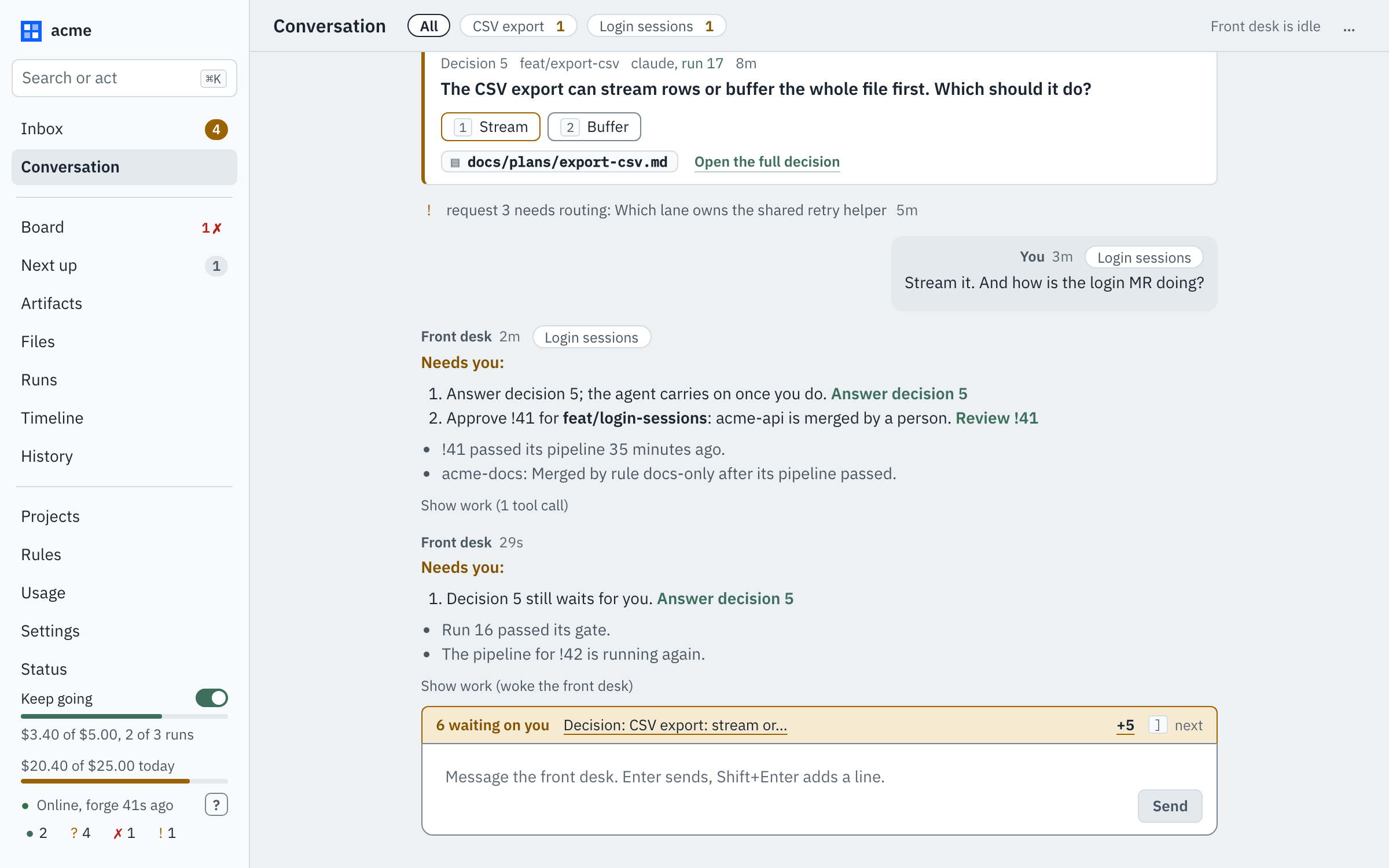Image resolution: width=1389 pixels, height=868 pixels.
Task: Open Rules in sidebar
Action: (124, 555)
